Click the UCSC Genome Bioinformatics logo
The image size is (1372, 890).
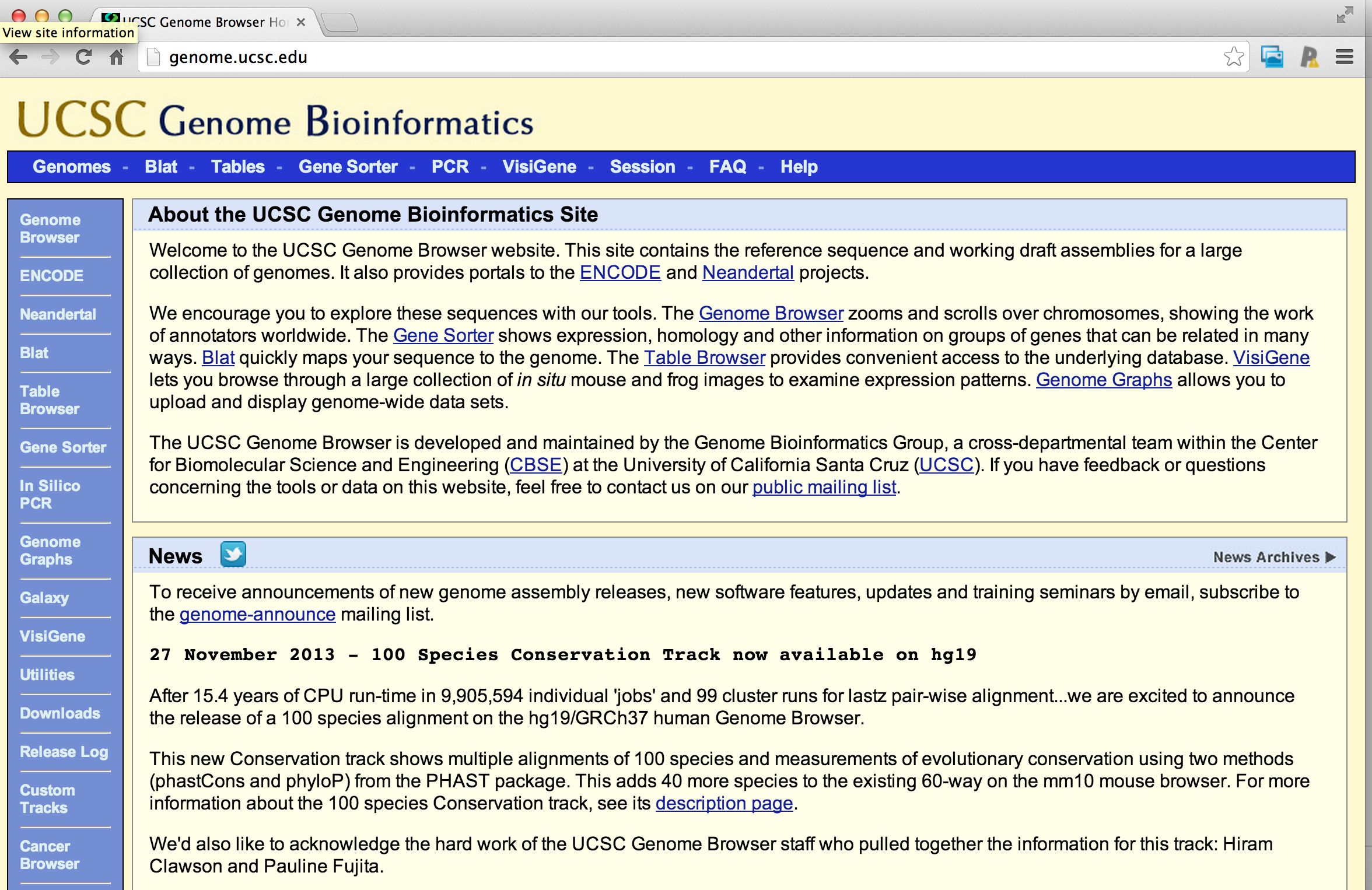point(275,120)
